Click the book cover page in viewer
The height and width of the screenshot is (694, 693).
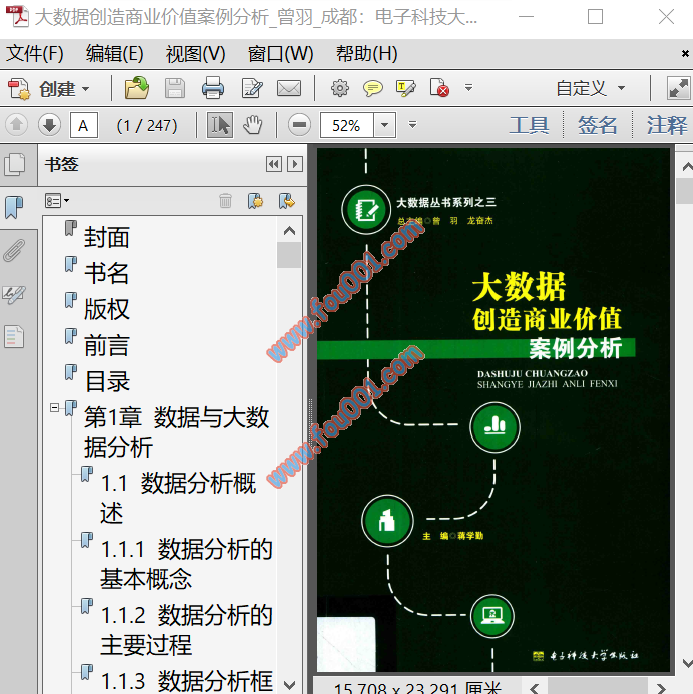click(x=493, y=409)
